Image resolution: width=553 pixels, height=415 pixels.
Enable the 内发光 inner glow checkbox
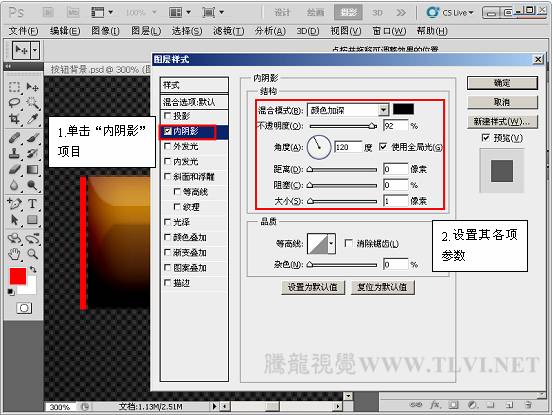(x=168, y=161)
